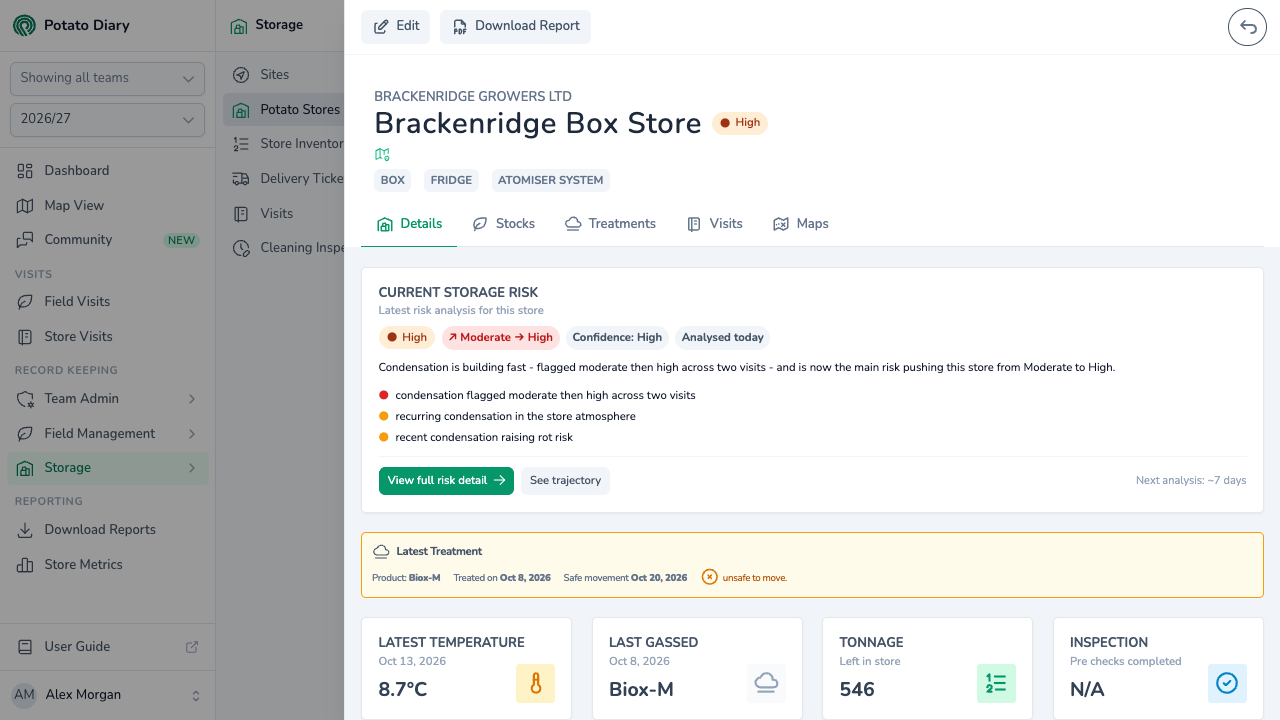Click the Confidence: High badge
The height and width of the screenshot is (720, 1280).
coord(617,338)
